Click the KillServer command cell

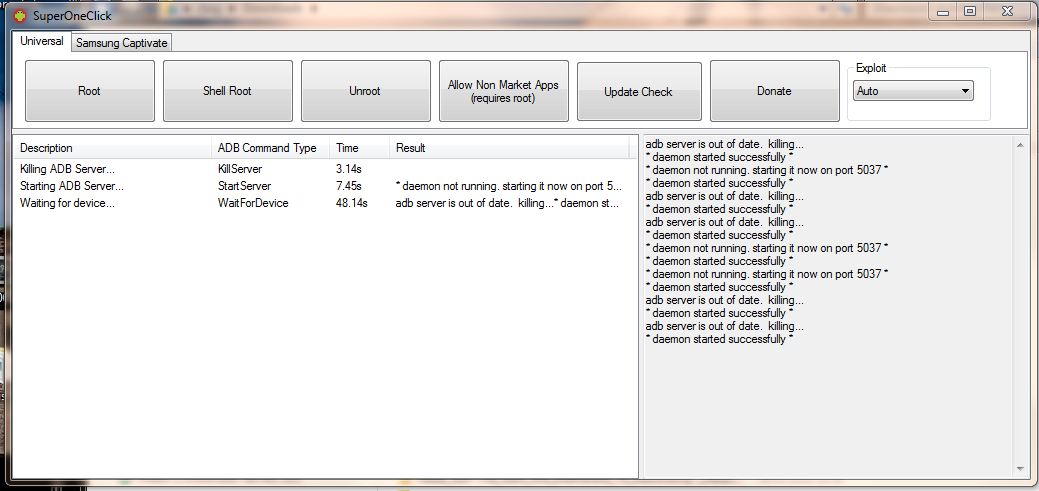point(240,169)
